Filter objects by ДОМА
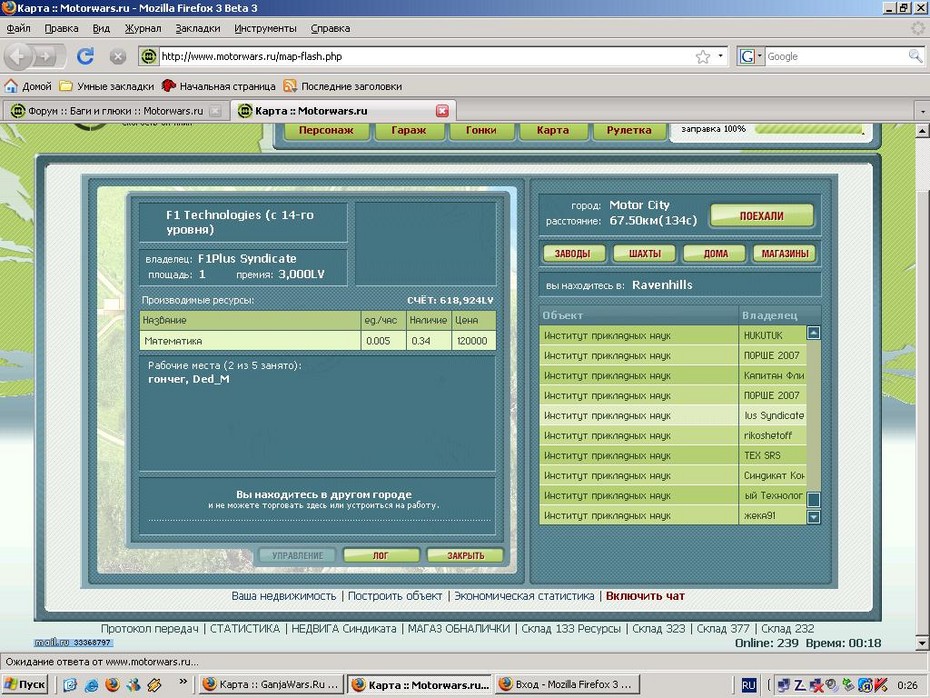Viewport: 930px width, 698px height. click(715, 253)
